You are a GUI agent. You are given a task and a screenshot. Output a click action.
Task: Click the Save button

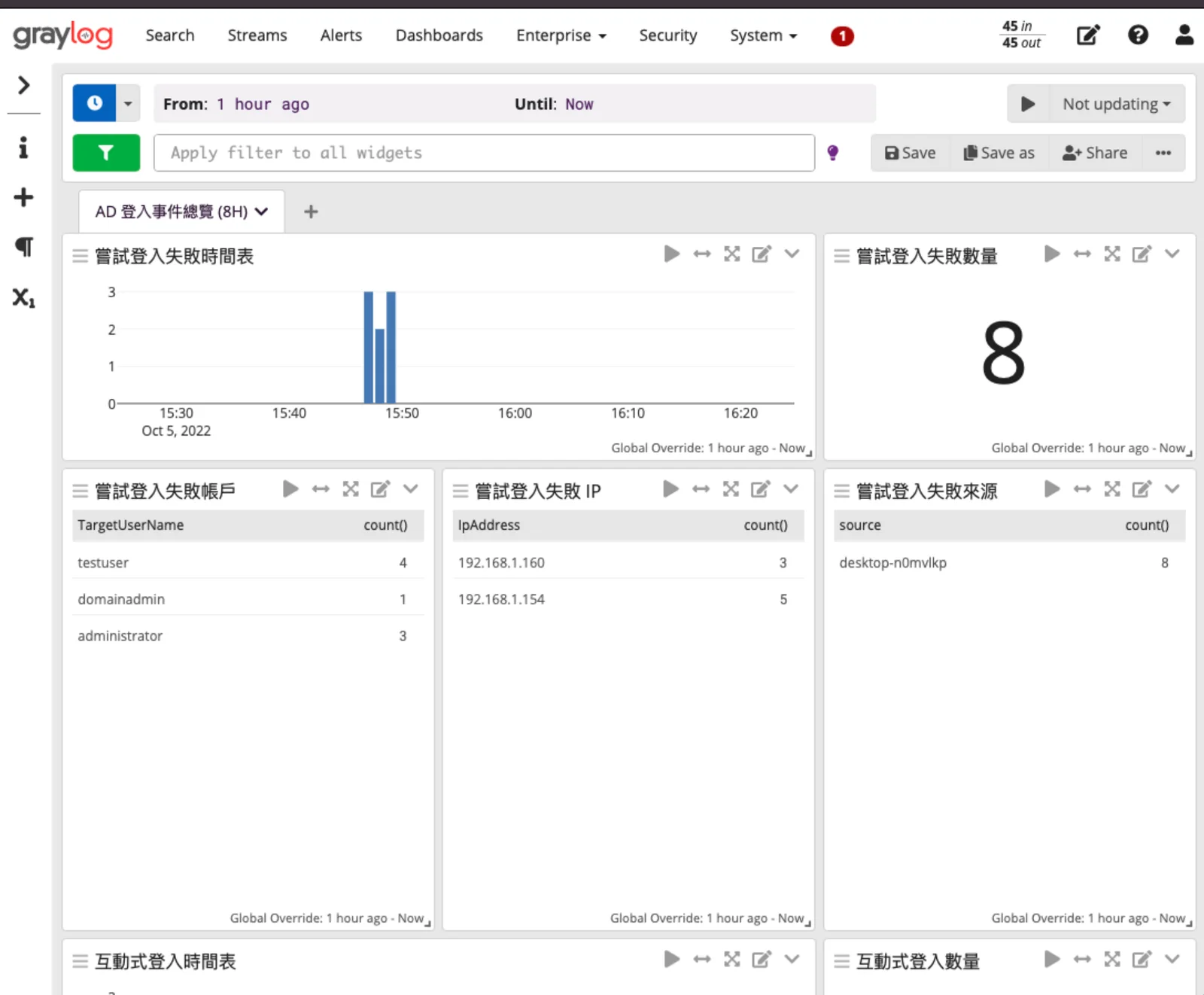[x=911, y=153]
